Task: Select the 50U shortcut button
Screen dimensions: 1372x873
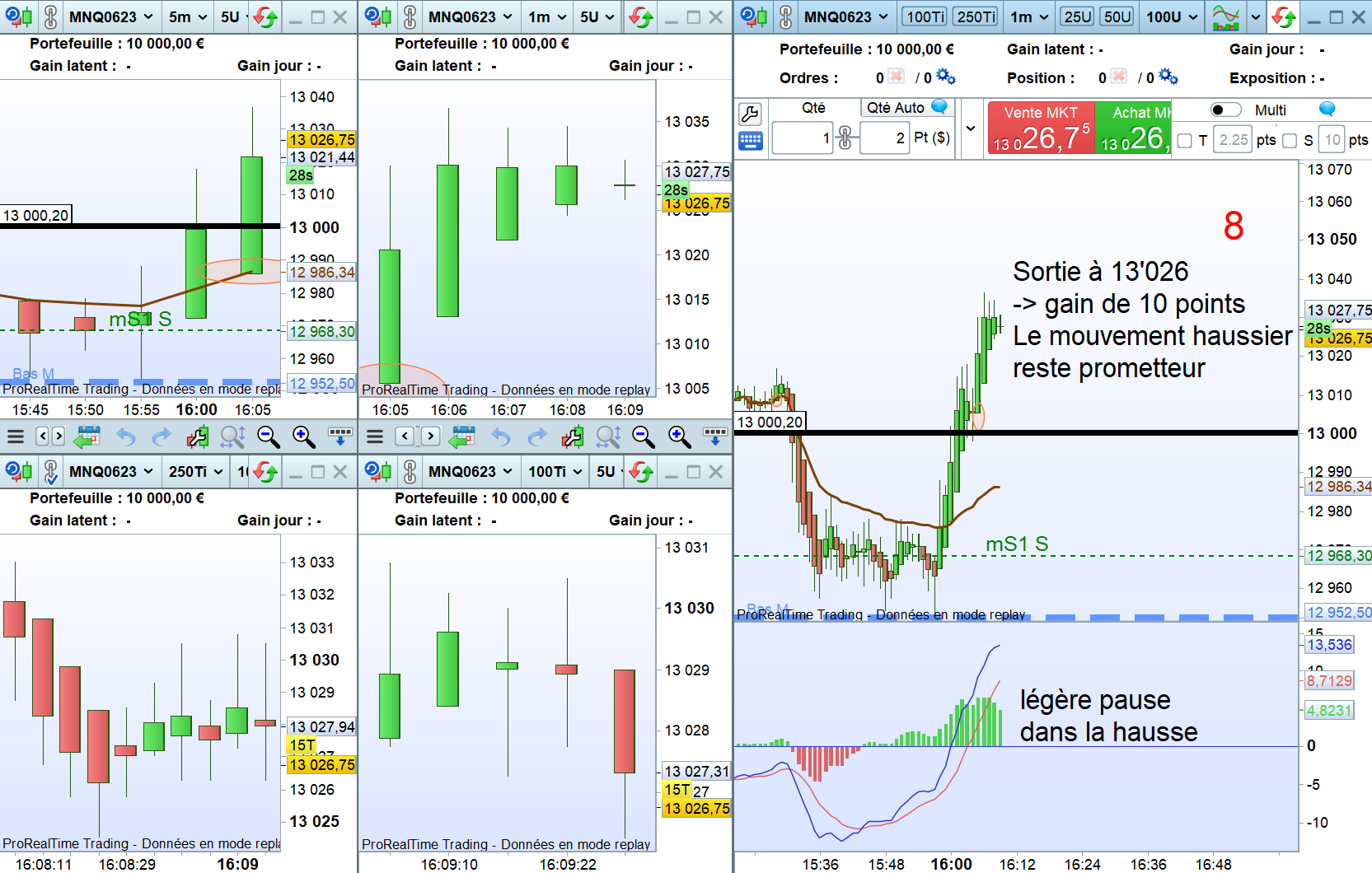Action: tap(1117, 16)
